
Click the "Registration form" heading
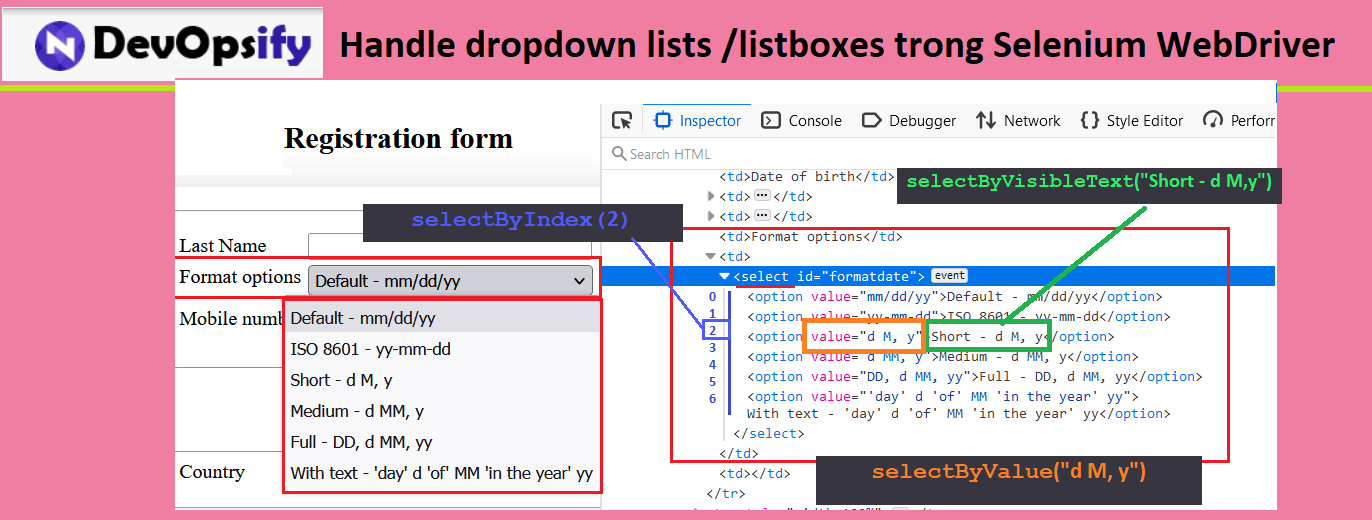click(398, 138)
